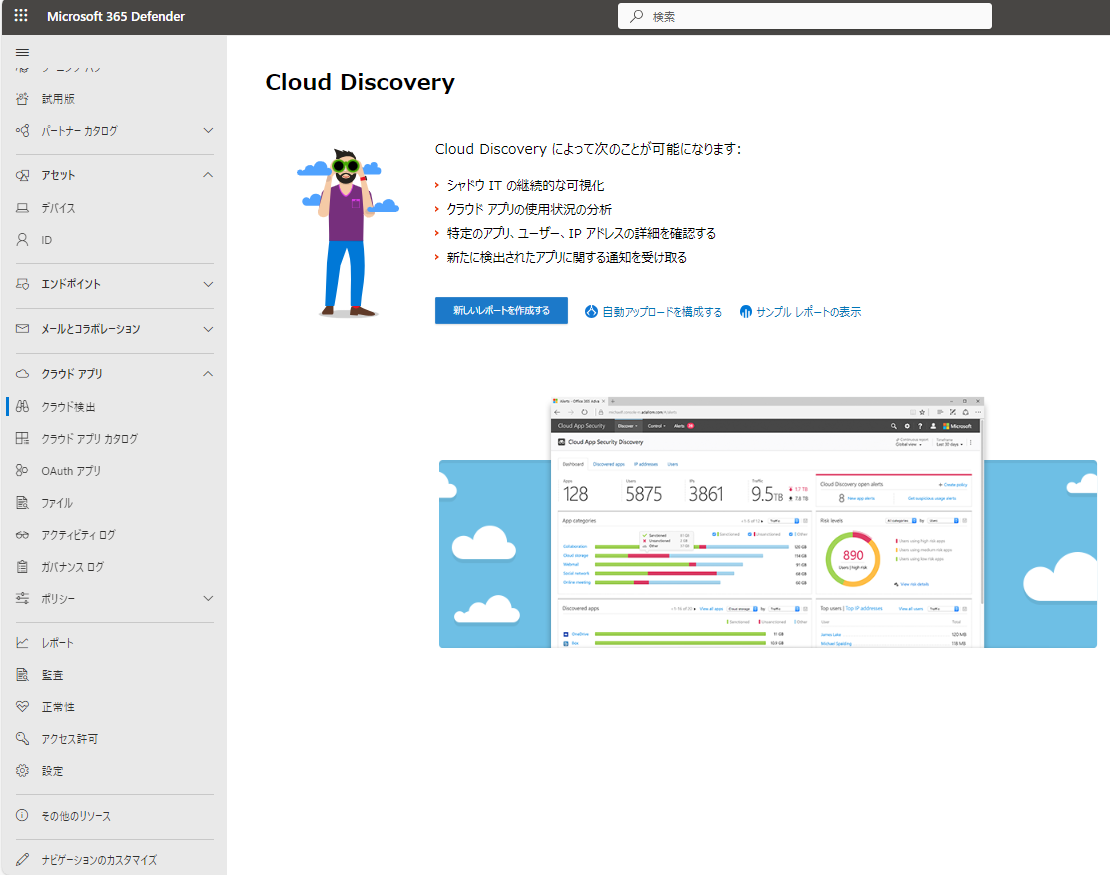Open the ファイル icon
This screenshot has height=875, width=1110.
[x=23, y=503]
